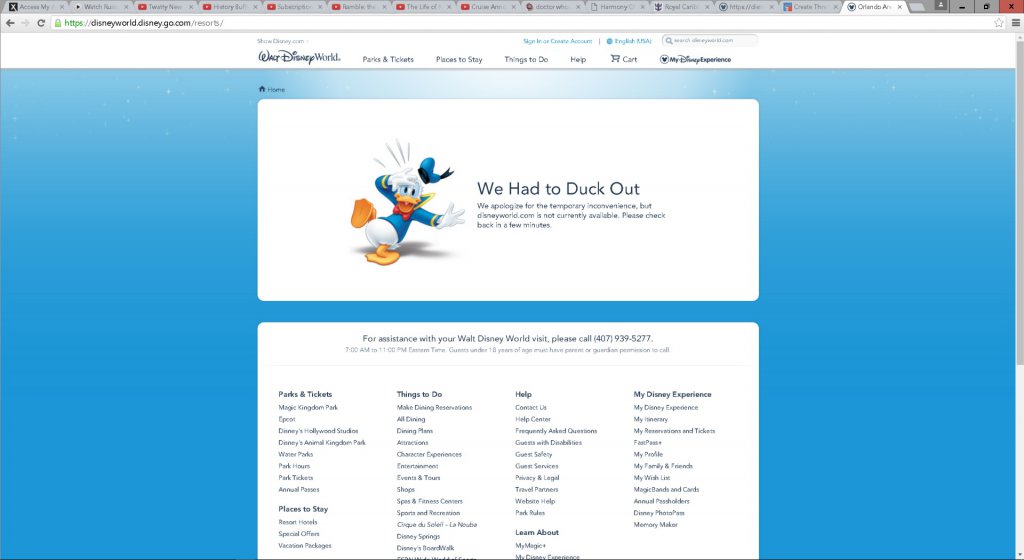Open the Parks & Tickets header menu
The width and height of the screenshot is (1024, 560).
pyautogui.click(x=388, y=59)
